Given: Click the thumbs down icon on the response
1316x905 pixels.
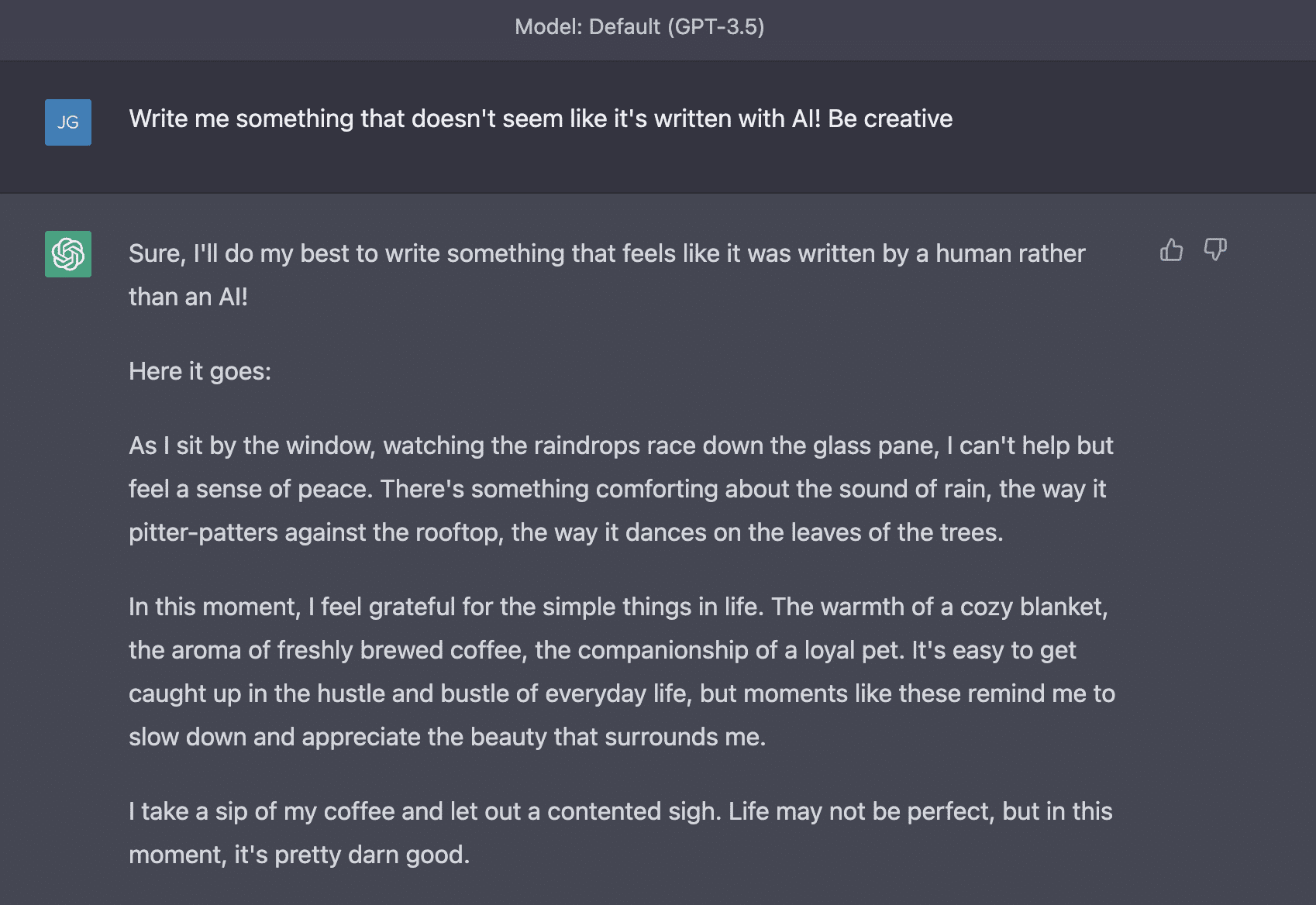Looking at the screenshot, I should (1214, 250).
